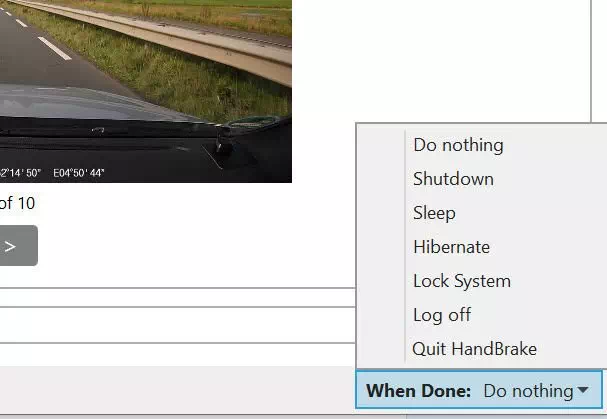Screen dimensions: 607x419
Task: Select 'Do nothing' from When Done menu
Action: [482, 145]
